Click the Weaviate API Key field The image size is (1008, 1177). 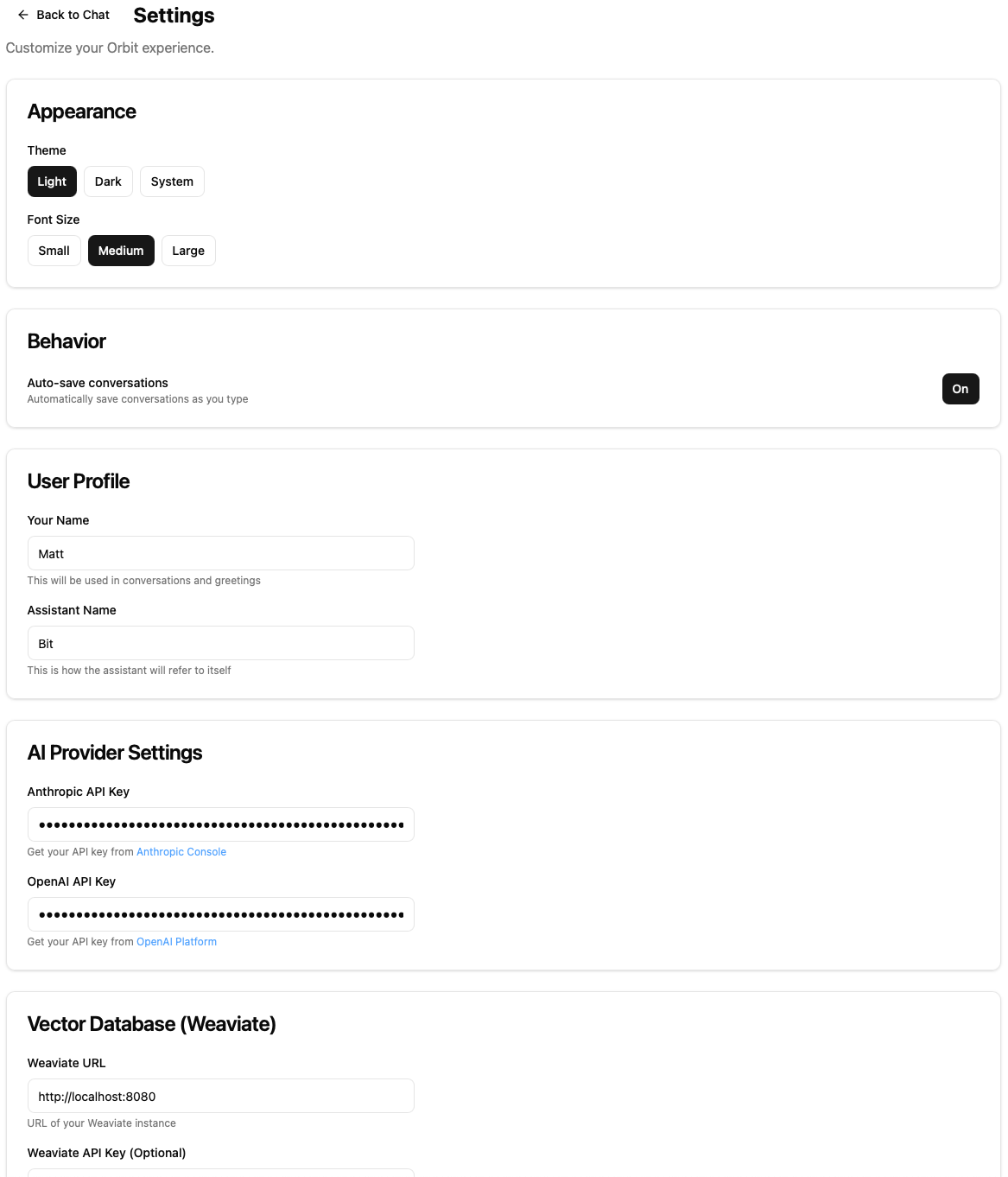(x=220, y=1174)
